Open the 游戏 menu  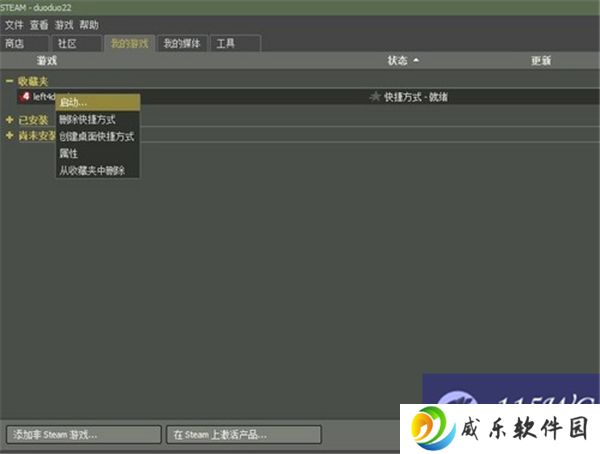64,25
